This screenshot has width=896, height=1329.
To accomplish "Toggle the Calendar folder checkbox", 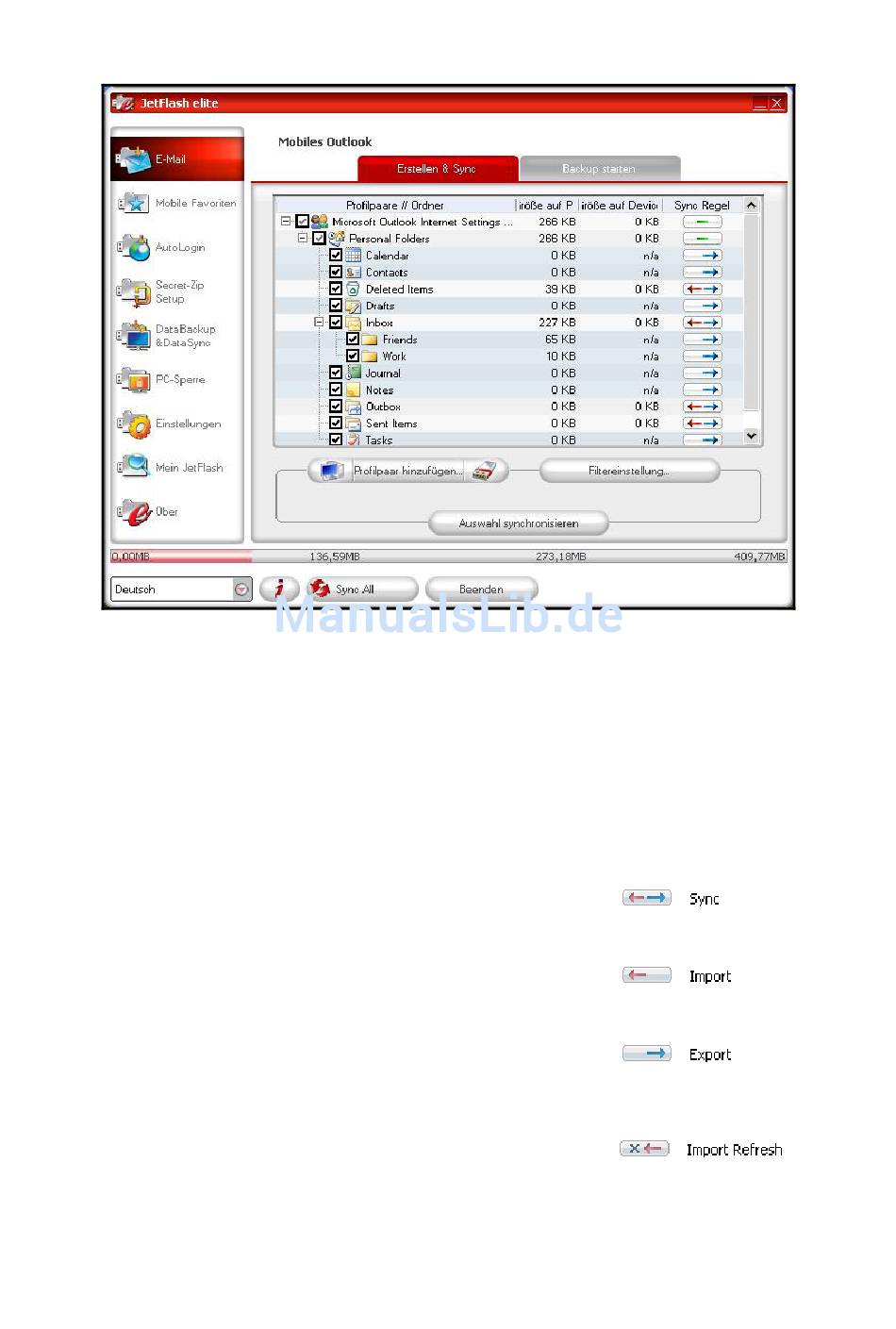I will pyautogui.click(x=336, y=256).
